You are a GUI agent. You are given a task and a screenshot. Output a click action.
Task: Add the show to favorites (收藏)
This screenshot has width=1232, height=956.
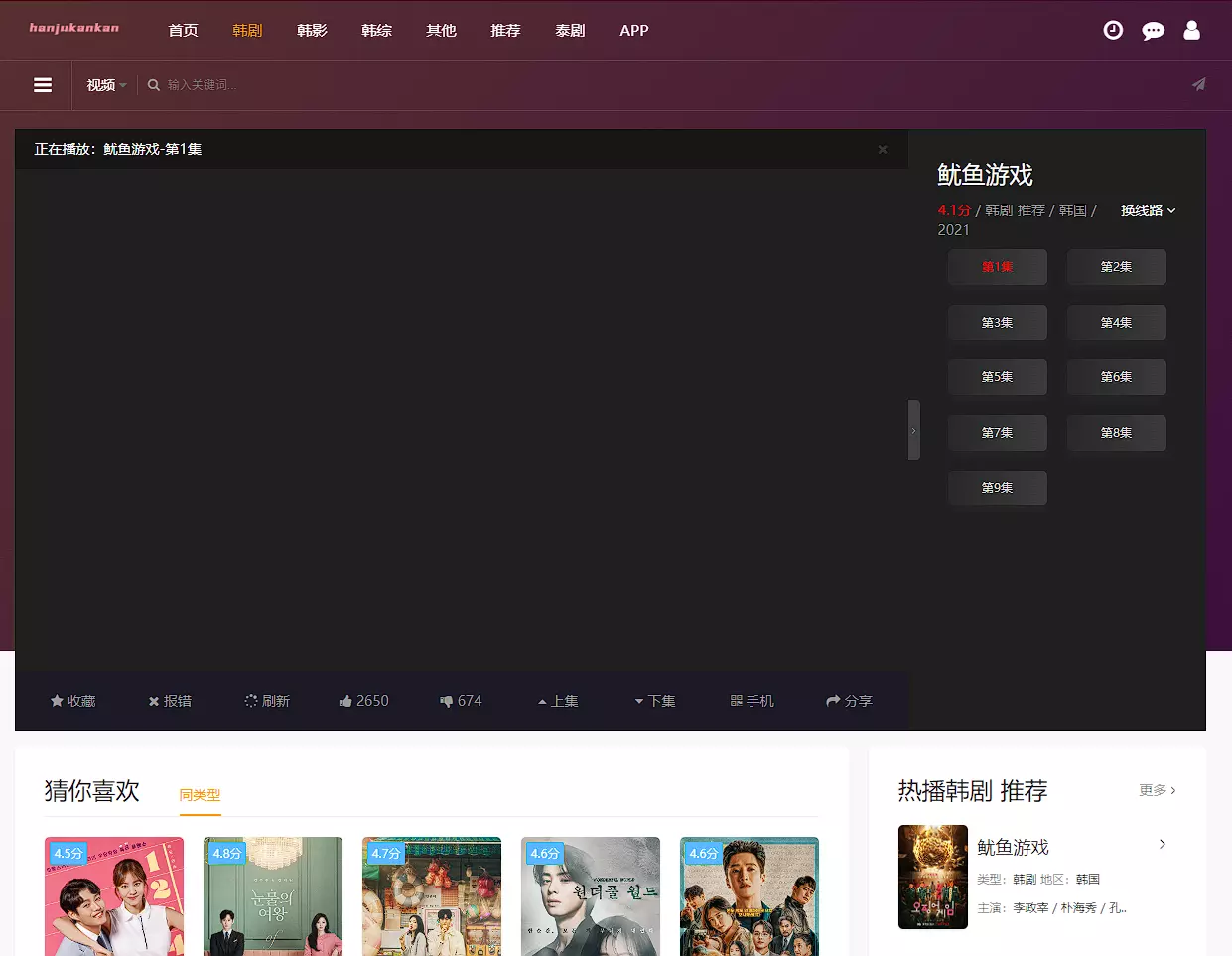[x=72, y=701]
